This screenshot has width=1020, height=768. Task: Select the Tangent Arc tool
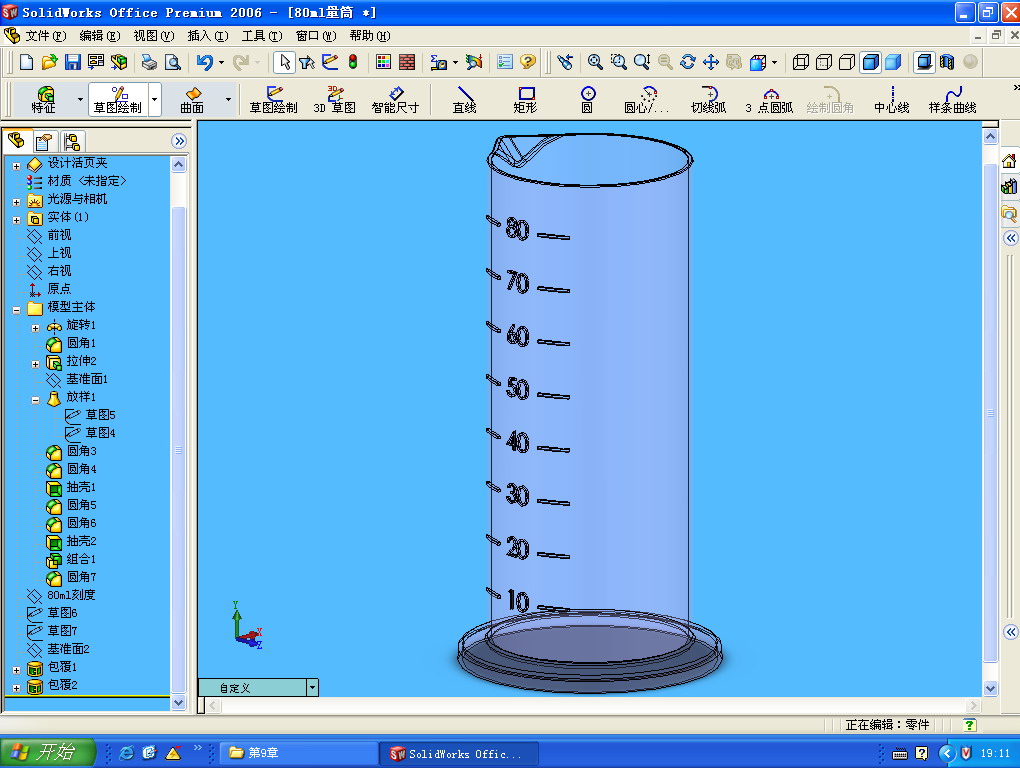coord(708,99)
